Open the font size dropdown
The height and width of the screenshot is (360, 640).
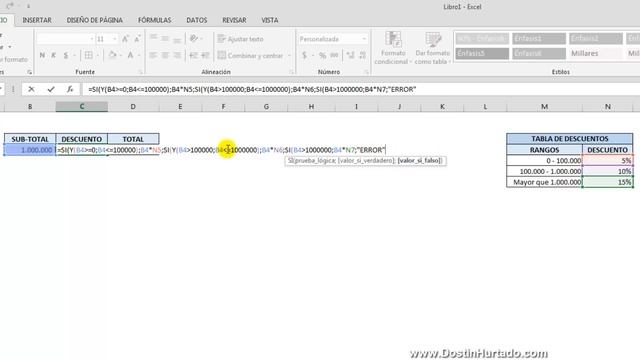(115, 39)
